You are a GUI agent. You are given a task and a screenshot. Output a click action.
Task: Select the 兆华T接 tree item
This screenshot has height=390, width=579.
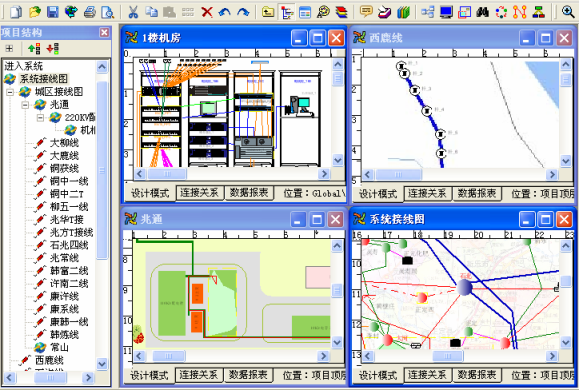(x=66, y=219)
